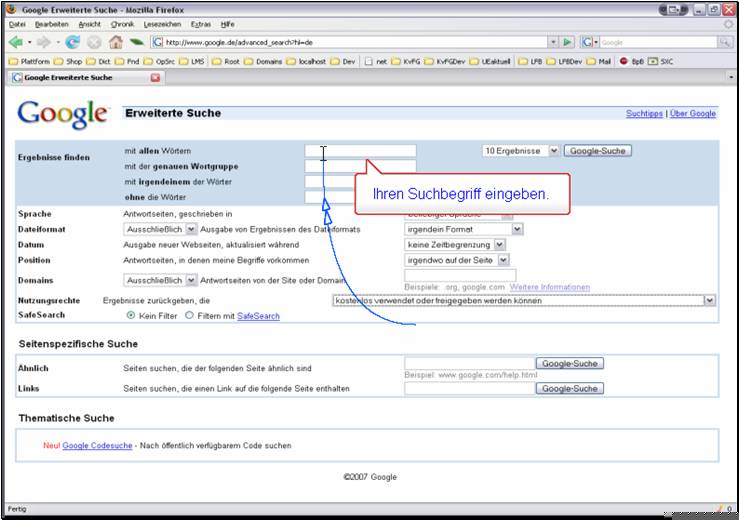Click the top Google-Suche button
This screenshot has height=520, width=739.
pos(597,151)
